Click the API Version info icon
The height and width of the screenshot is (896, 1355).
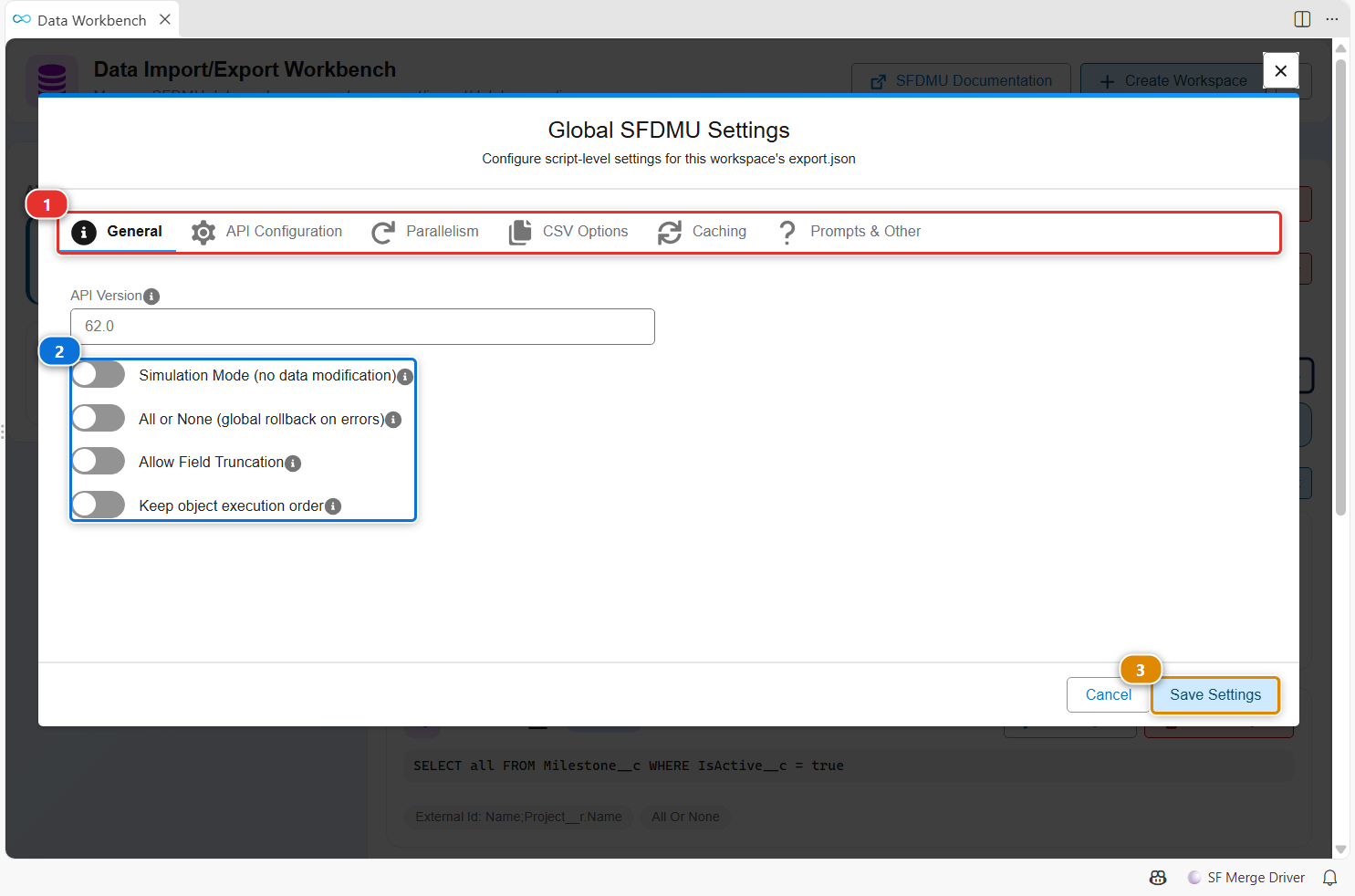coord(152,297)
